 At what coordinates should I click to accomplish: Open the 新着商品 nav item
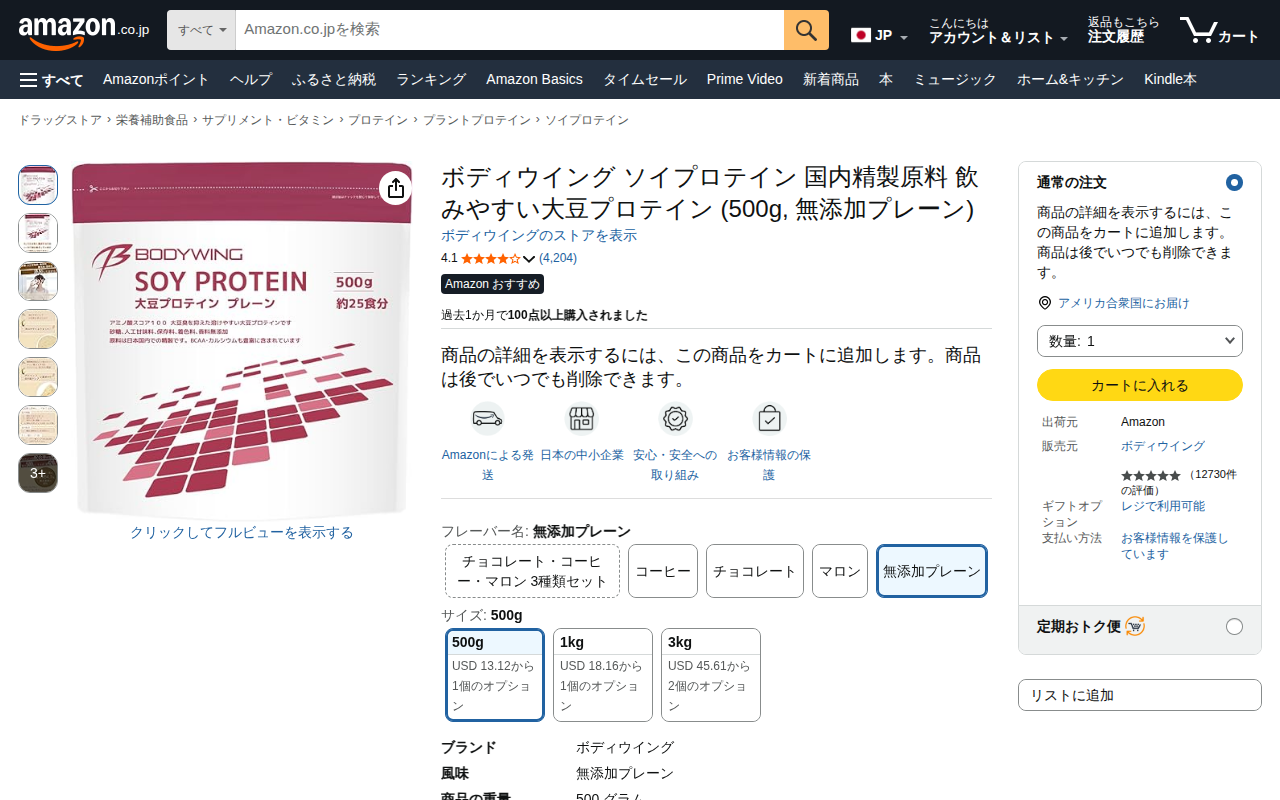pos(831,80)
